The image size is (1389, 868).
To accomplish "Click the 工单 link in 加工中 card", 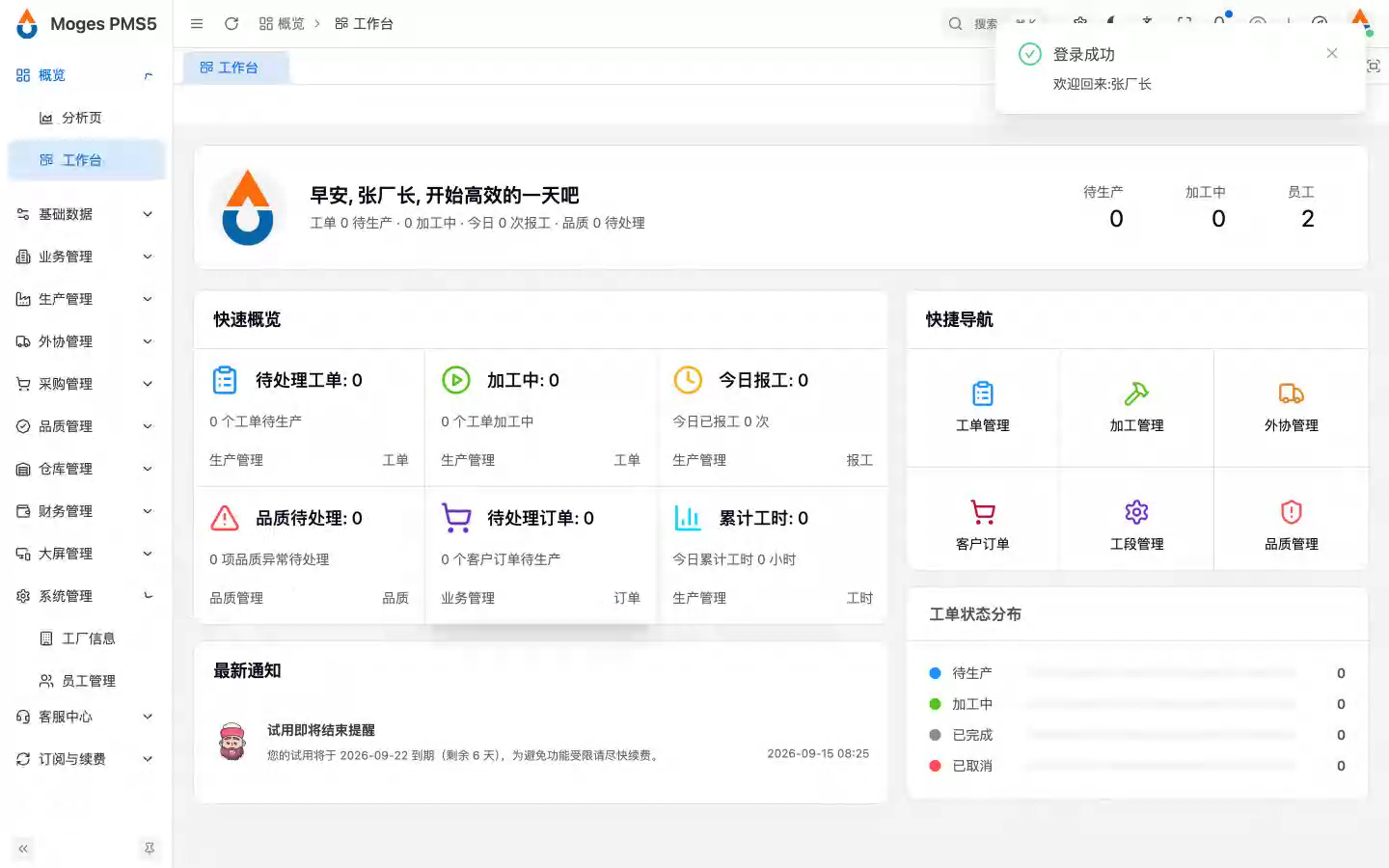I will tap(627, 460).
